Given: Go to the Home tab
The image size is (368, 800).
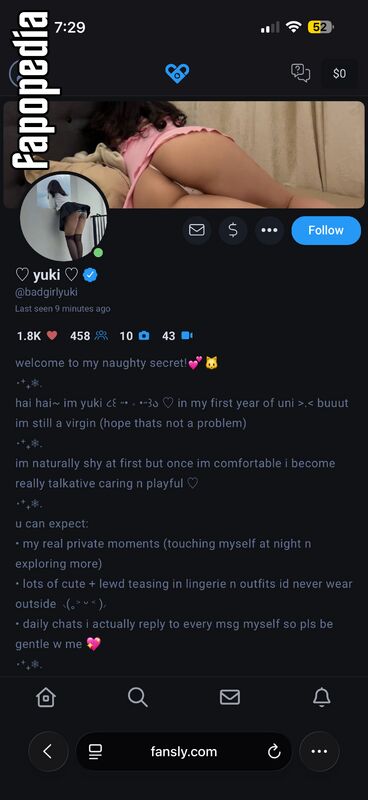Looking at the screenshot, I should (x=46, y=697).
